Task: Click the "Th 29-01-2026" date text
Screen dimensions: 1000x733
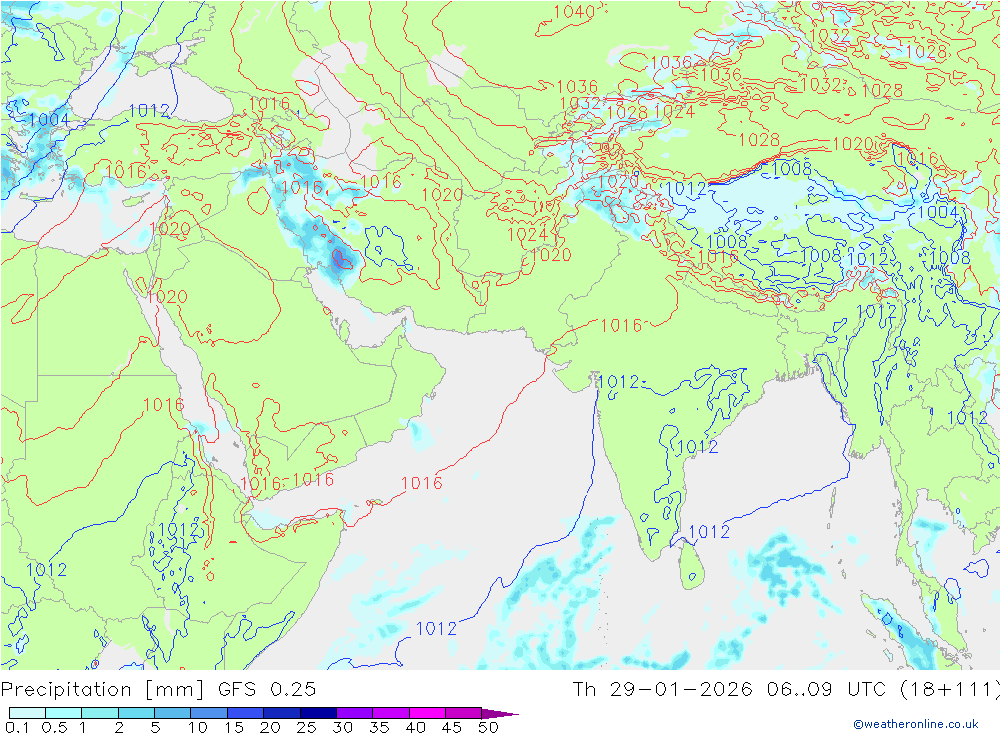Action: click(663, 689)
